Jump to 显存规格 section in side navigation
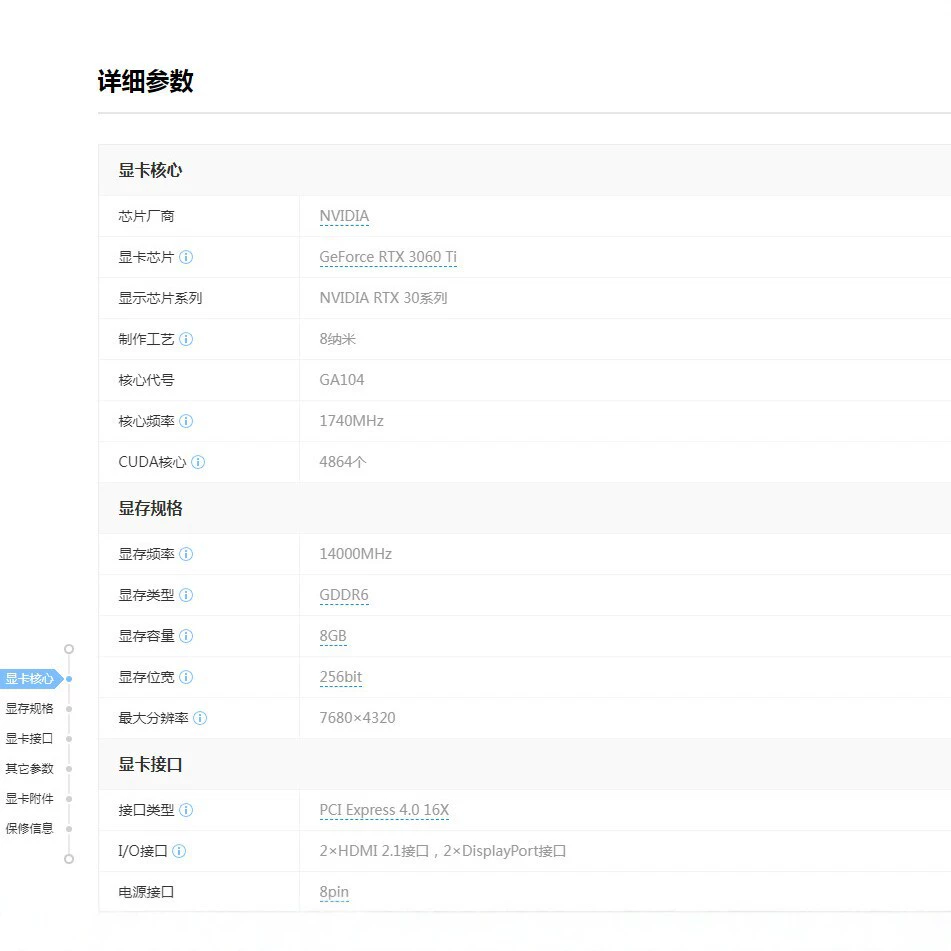The height and width of the screenshot is (951, 951). (30, 708)
